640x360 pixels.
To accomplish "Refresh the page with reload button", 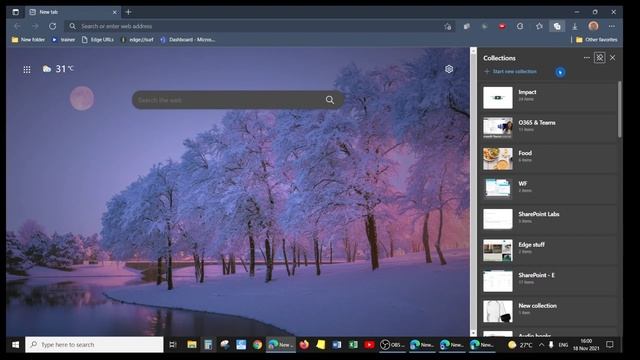I will point(52,26).
